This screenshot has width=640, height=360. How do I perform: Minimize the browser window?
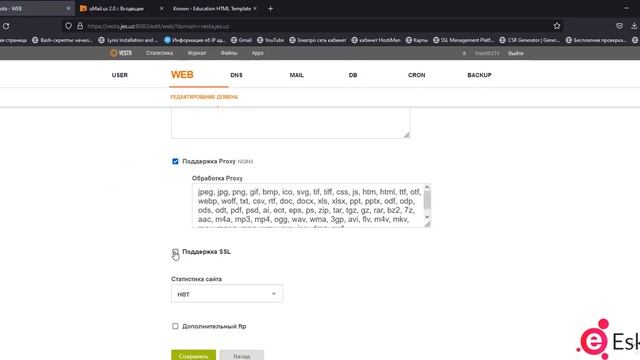point(626,8)
